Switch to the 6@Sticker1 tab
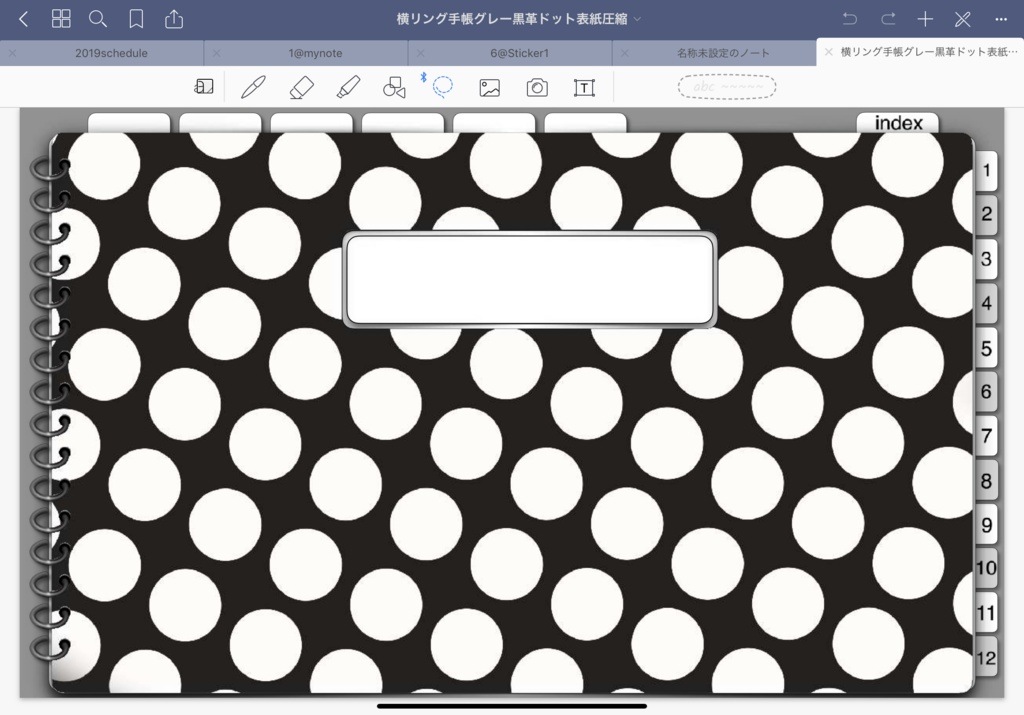Viewport: 1024px width, 715px height. (x=519, y=52)
